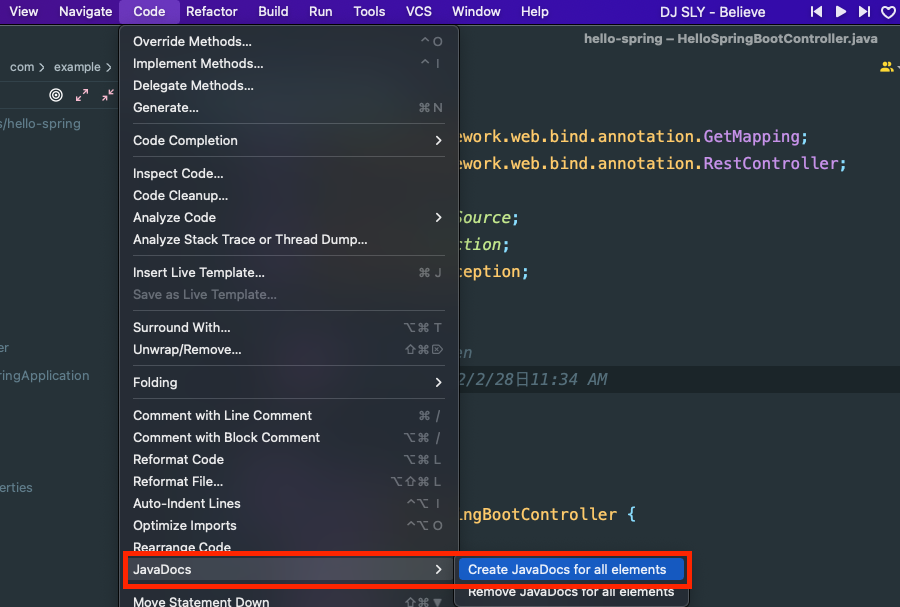Open the View menu
This screenshot has height=607, width=900.
coord(24,11)
